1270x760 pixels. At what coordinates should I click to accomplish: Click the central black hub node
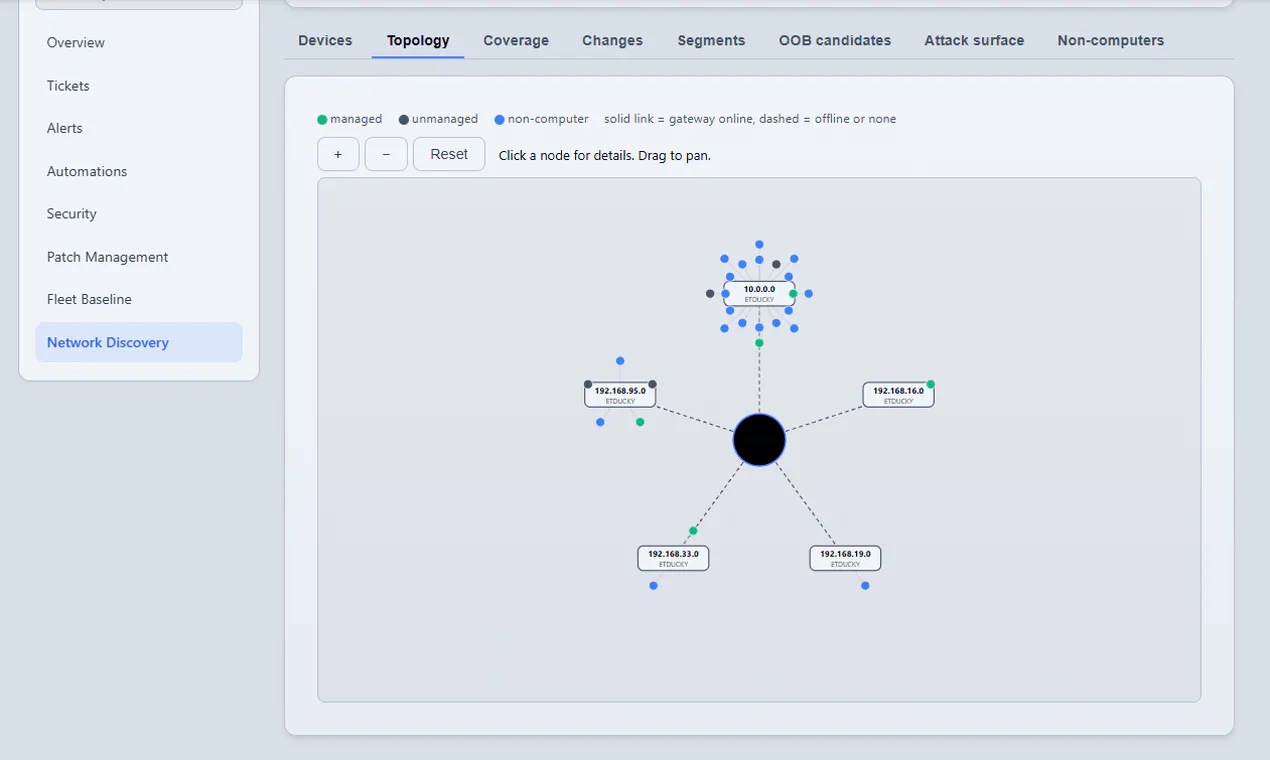click(x=759, y=440)
